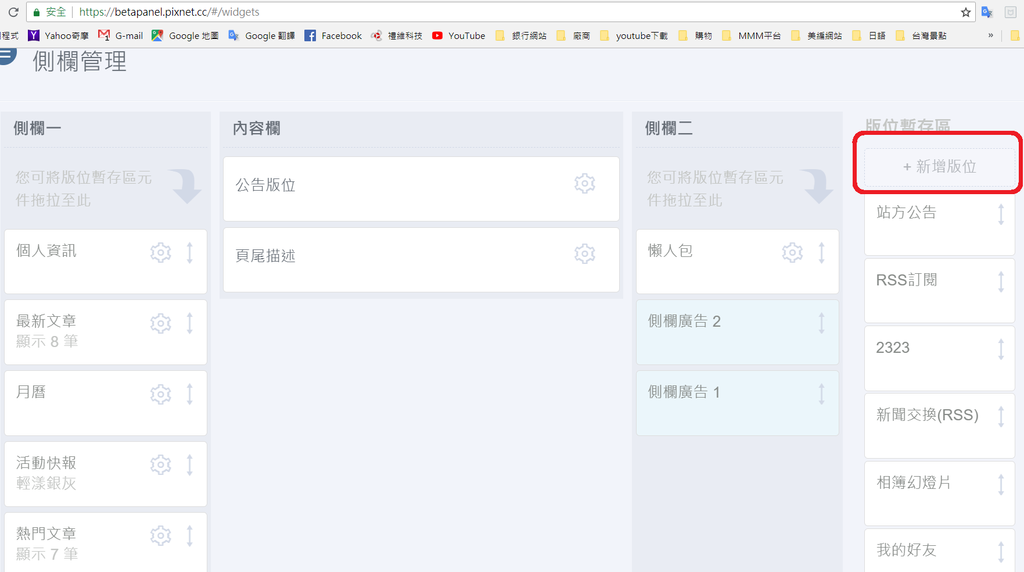The width and height of the screenshot is (1024, 572).
Task: Open settings gear for 最新文章 widget
Action: coord(161,323)
